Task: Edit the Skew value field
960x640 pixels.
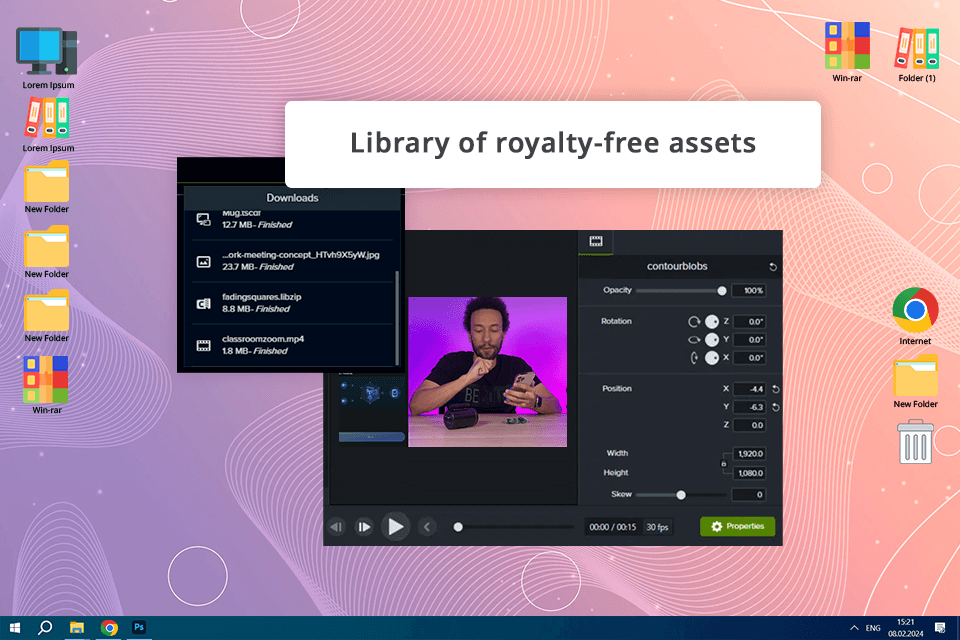Action: pyautogui.click(x=749, y=495)
